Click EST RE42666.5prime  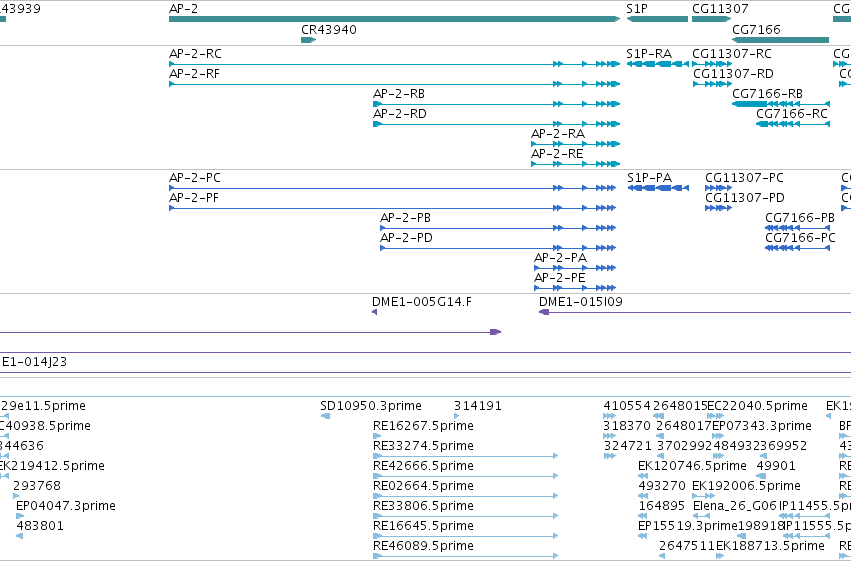coord(423,466)
